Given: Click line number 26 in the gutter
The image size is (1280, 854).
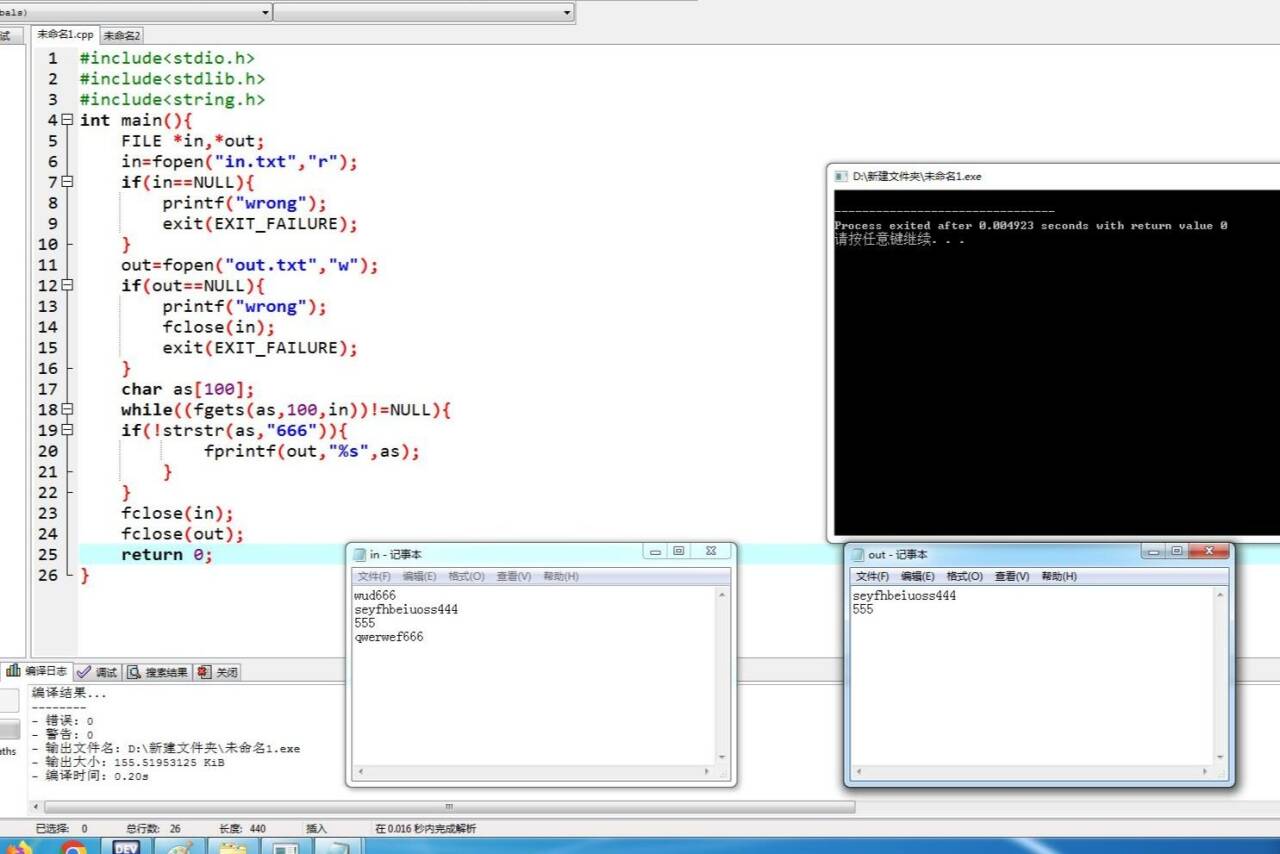Looking at the screenshot, I should [x=48, y=575].
